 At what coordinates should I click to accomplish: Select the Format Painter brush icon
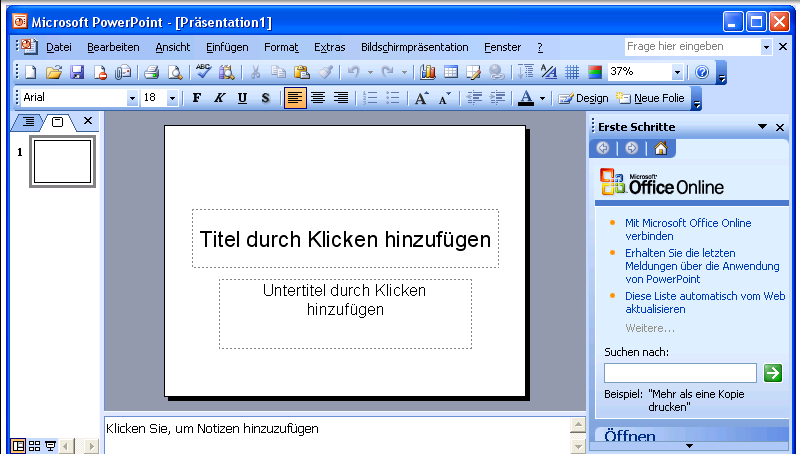tap(325, 72)
